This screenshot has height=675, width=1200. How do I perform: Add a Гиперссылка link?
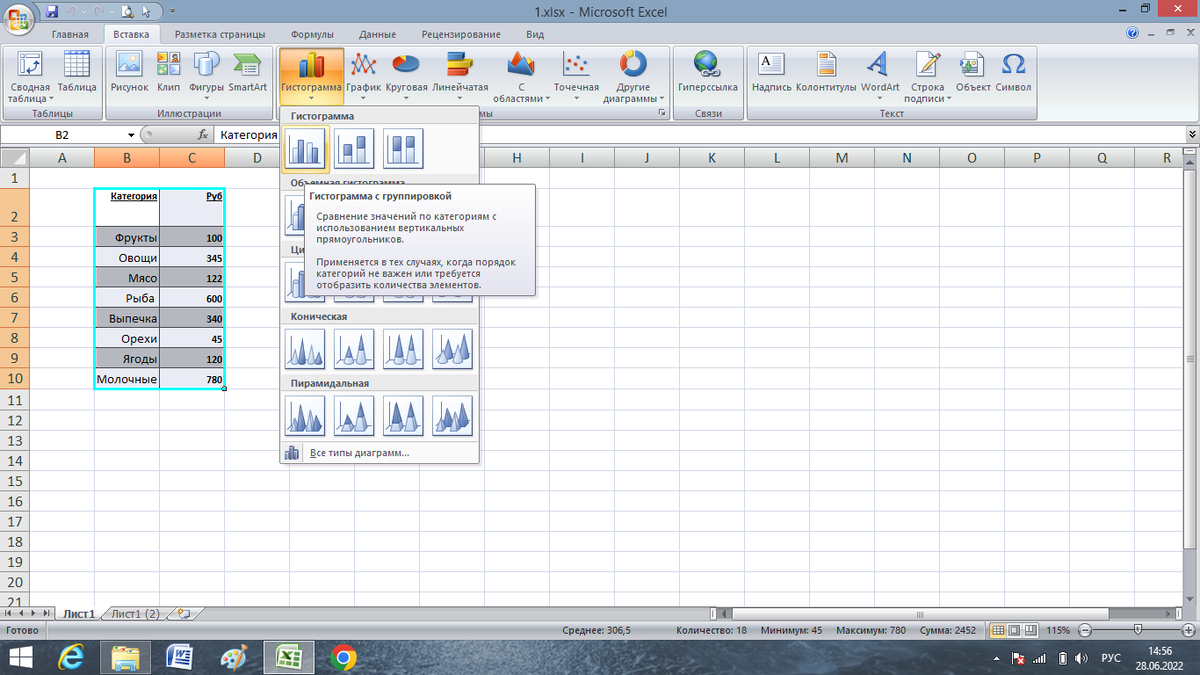[x=707, y=72]
